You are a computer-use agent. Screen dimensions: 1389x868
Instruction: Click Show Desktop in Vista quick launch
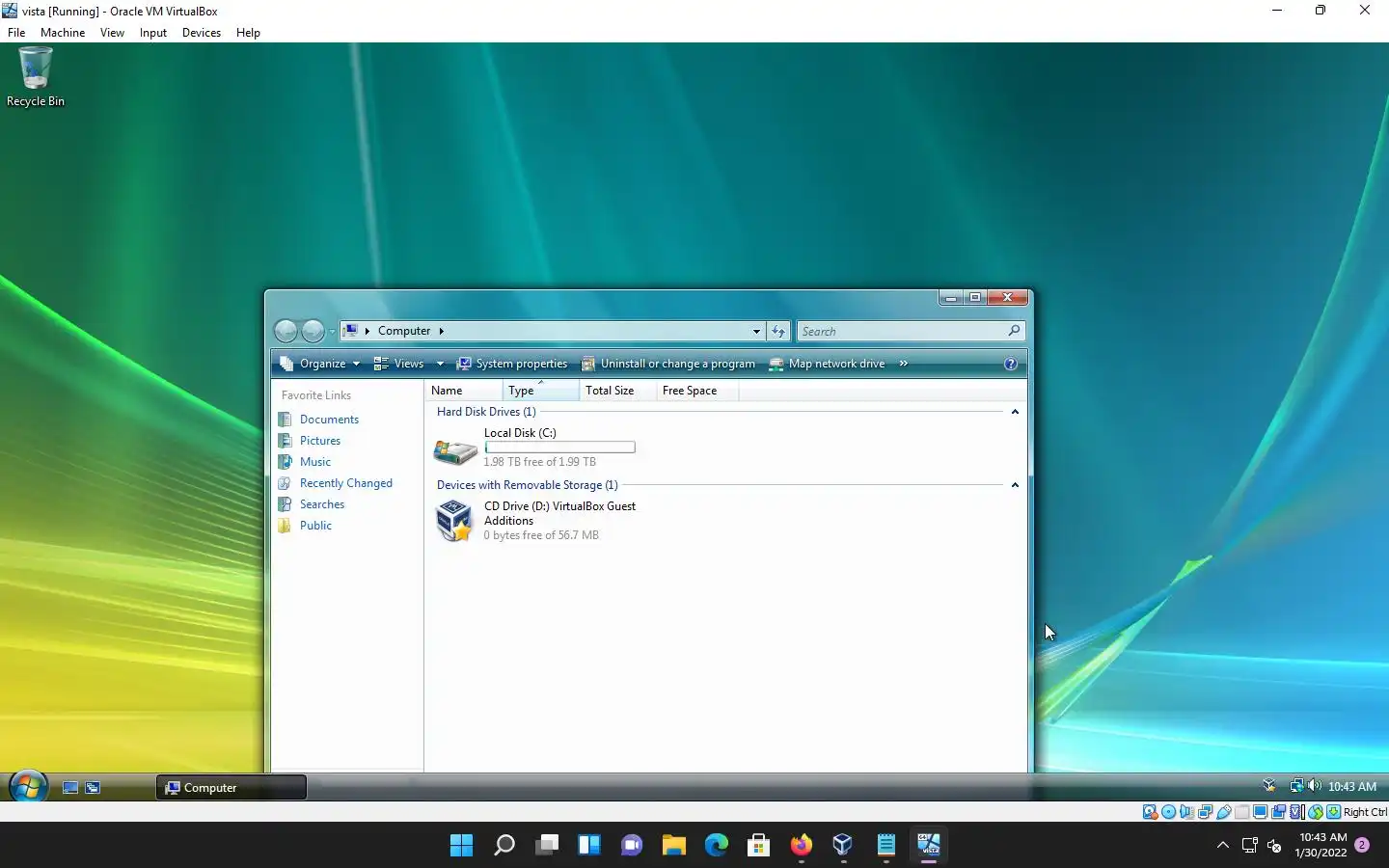(x=69, y=788)
